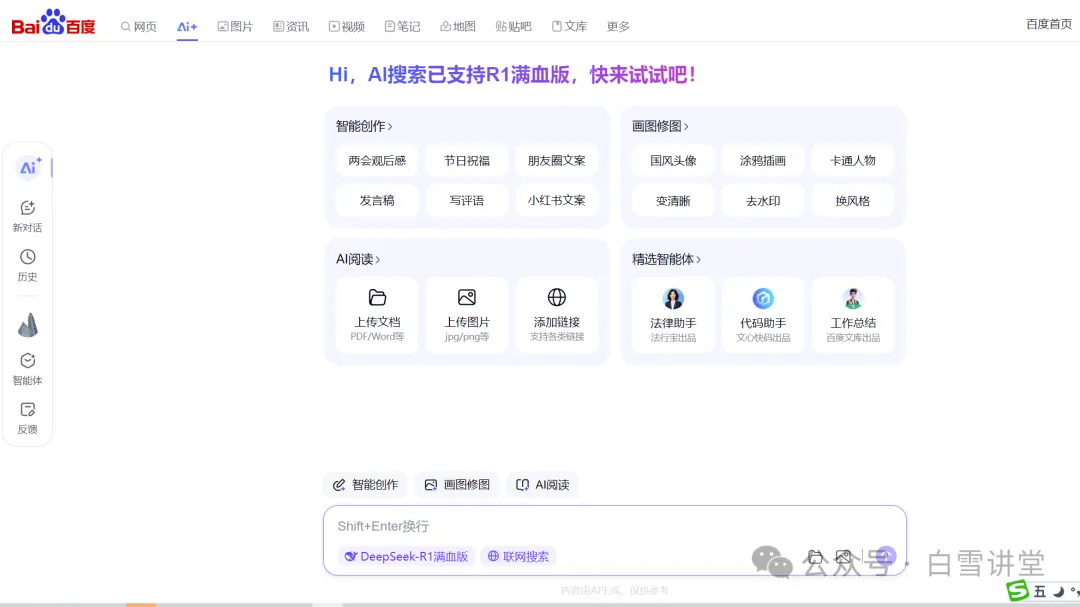Click the 五 indicator in the IME bar

coord(1039,592)
